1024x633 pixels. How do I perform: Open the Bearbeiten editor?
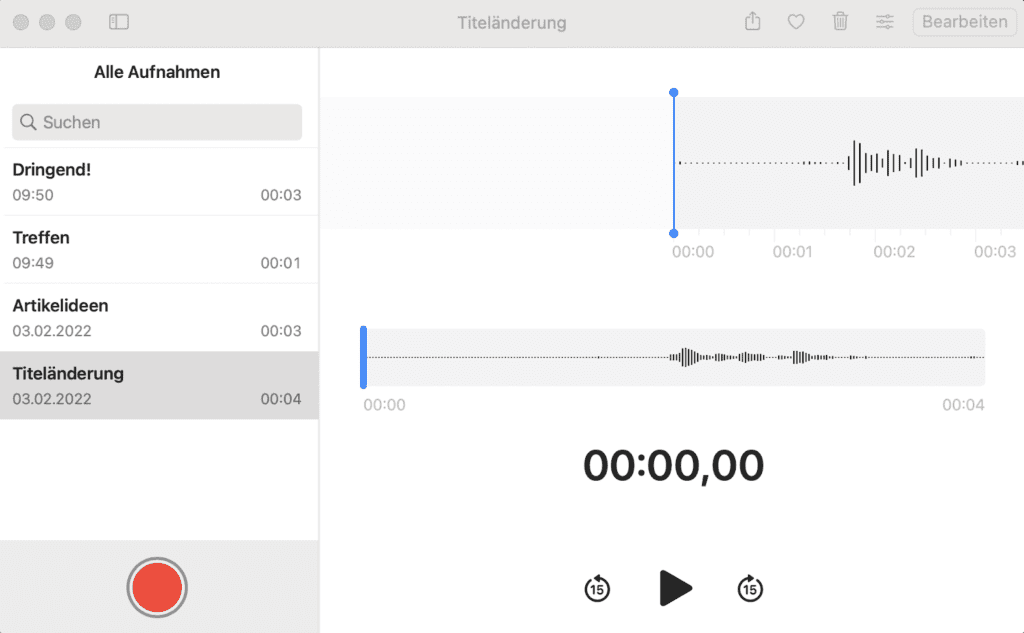[x=963, y=21]
